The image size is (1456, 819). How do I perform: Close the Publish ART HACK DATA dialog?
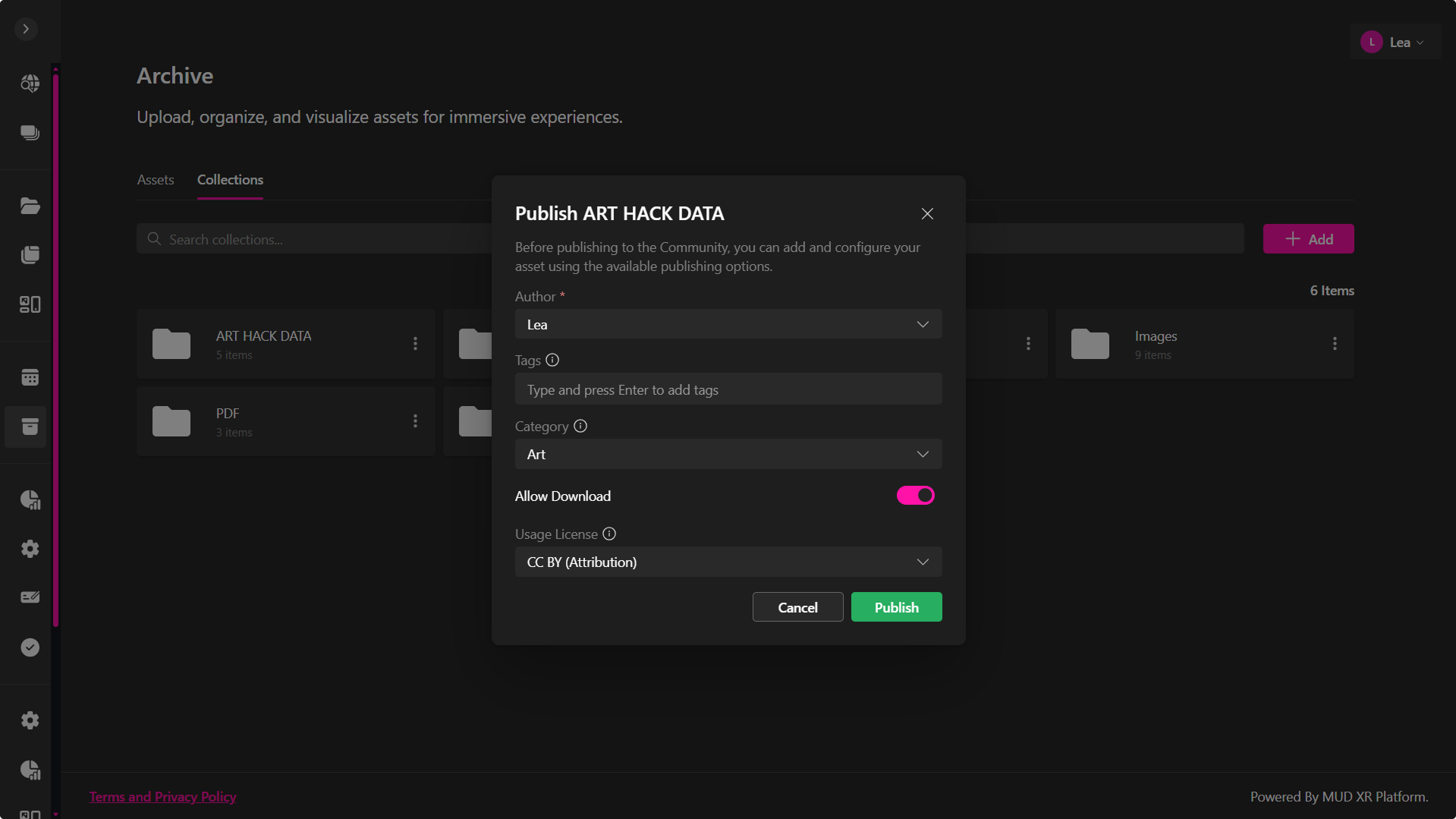(927, 214)
